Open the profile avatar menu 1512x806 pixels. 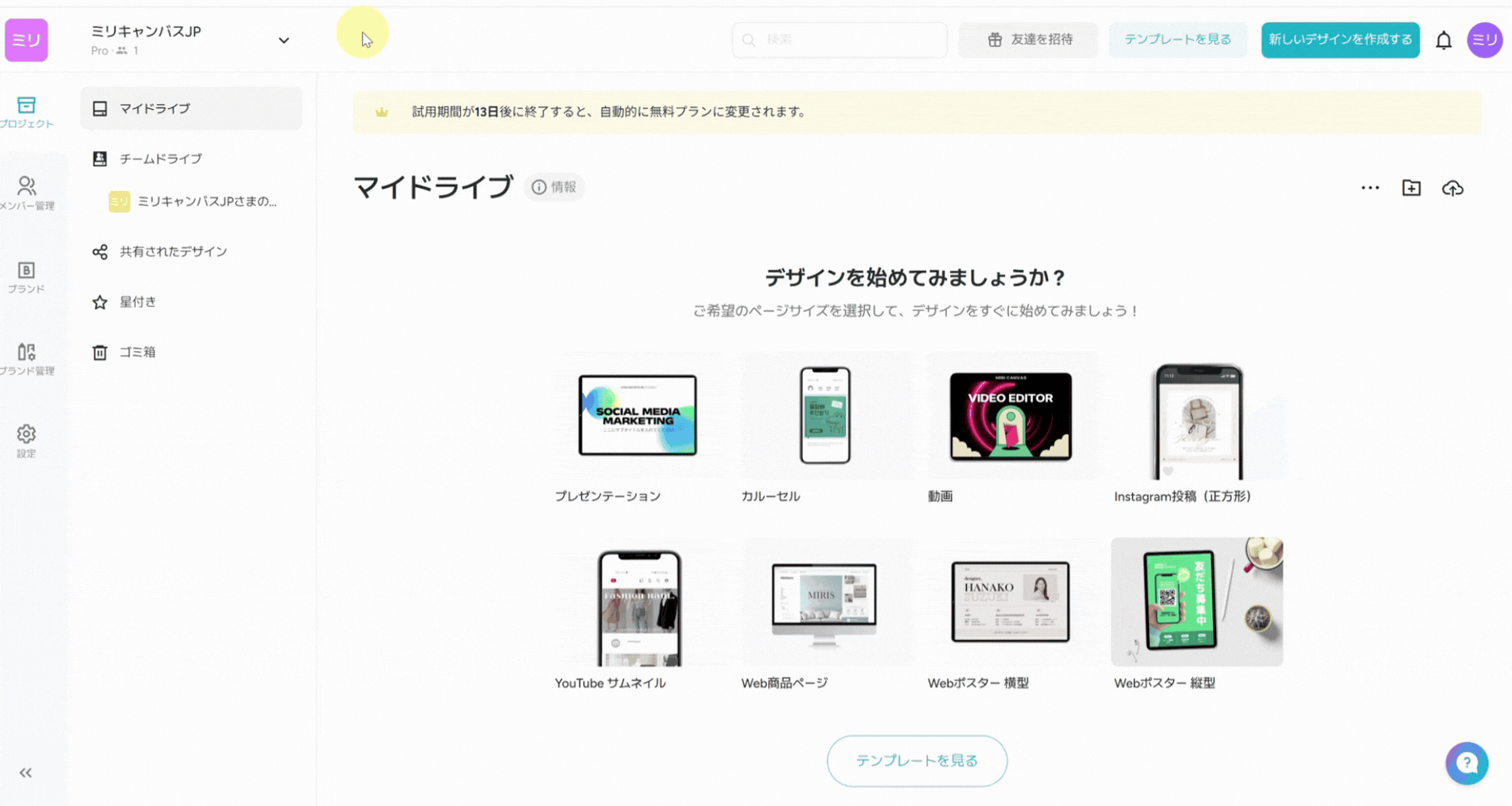point(1484,41)
